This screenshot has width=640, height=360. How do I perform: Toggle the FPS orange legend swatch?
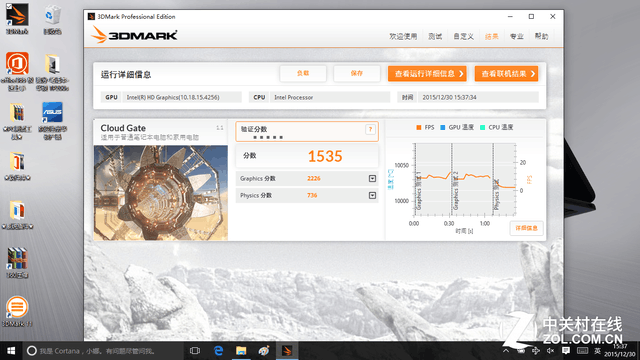point(419,127)
